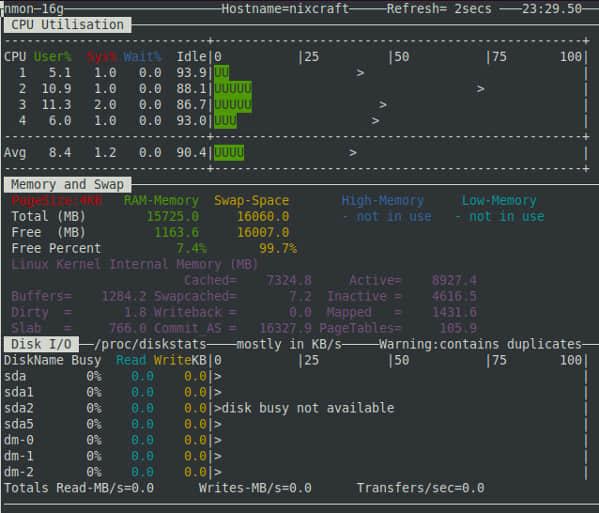Click the Totals Read-MB/s=0.0 text

tap(79, 488)
